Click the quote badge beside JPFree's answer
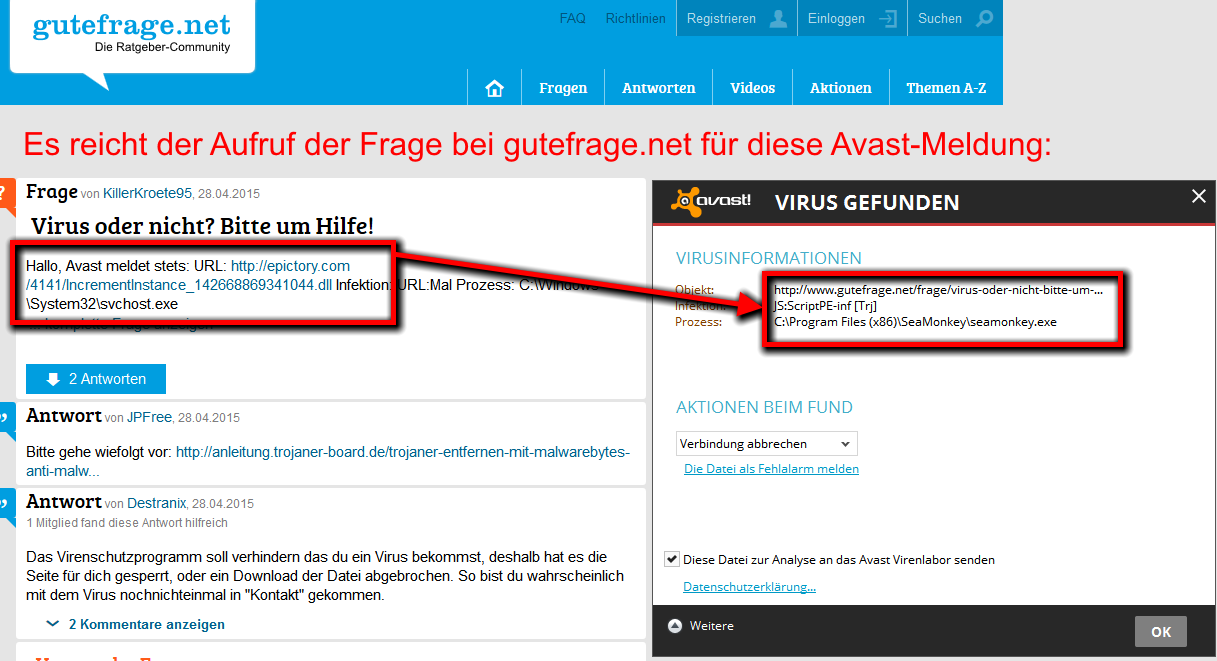The width and height of the screenshot is (1217, 661). pos(7,420)
